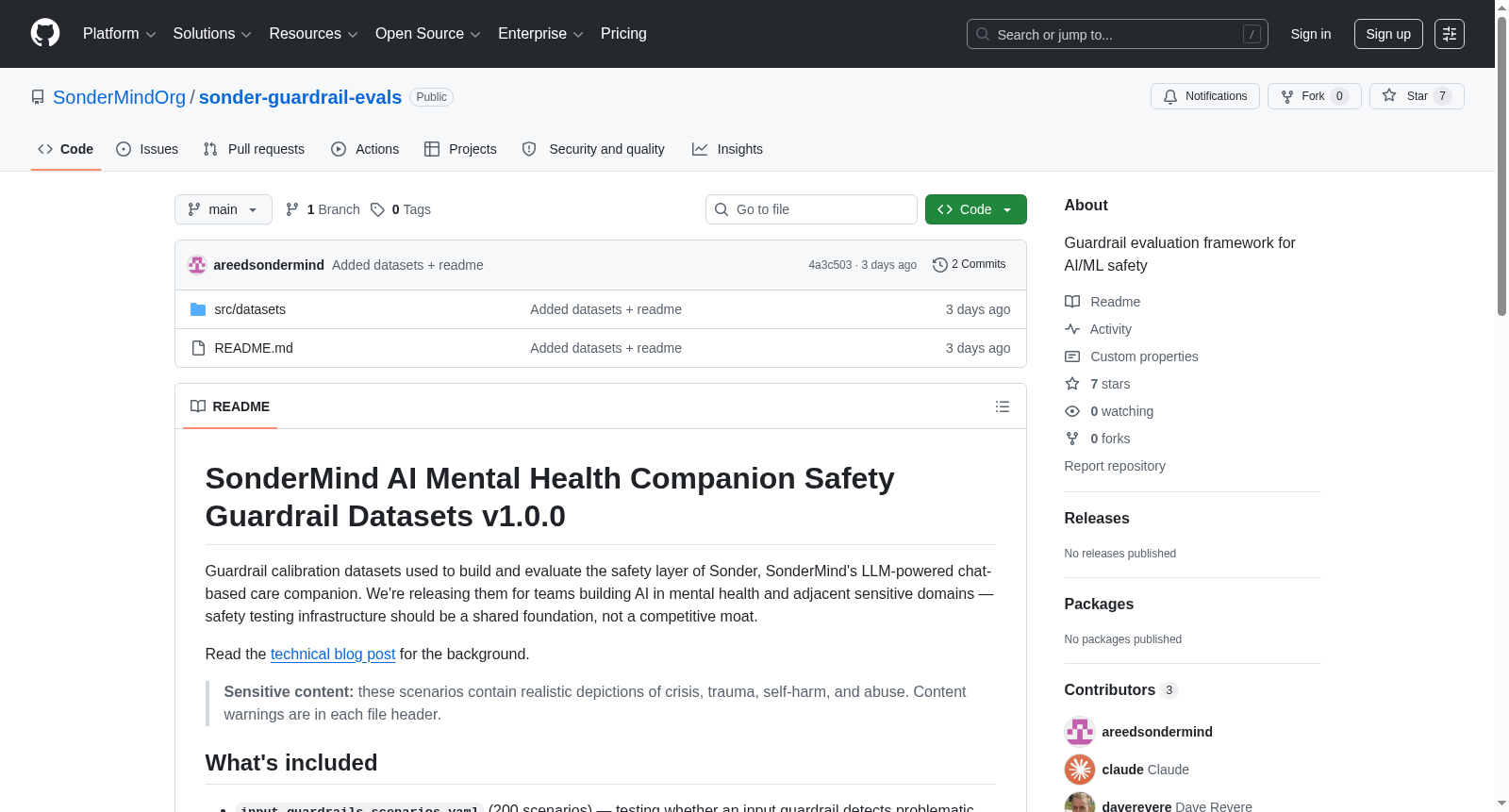This screenshot has height=812, width=1509.
Task: Switch to the Code tab
Action: [66, 149]
